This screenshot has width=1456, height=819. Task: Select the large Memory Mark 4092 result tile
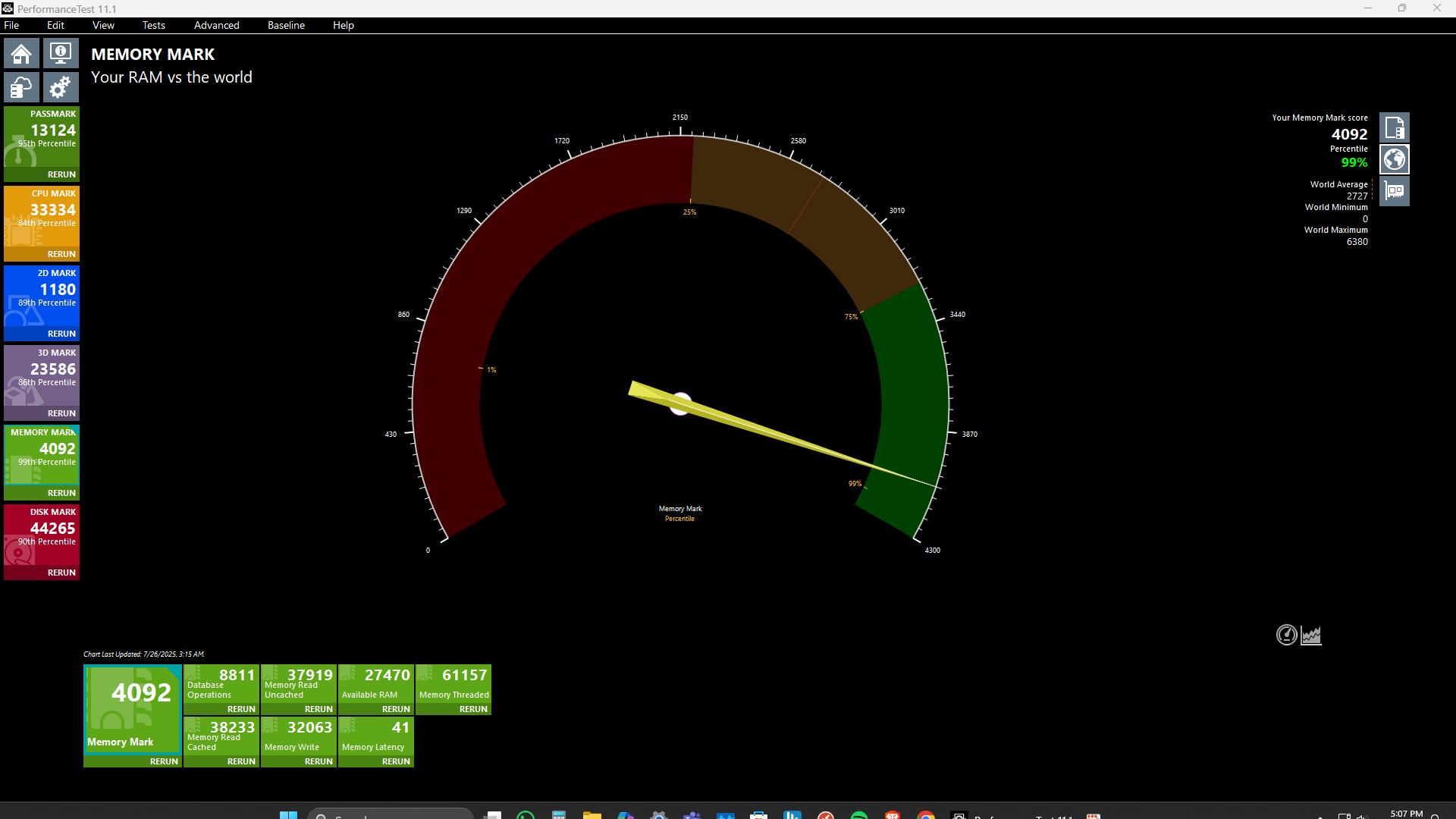point(133,709)
